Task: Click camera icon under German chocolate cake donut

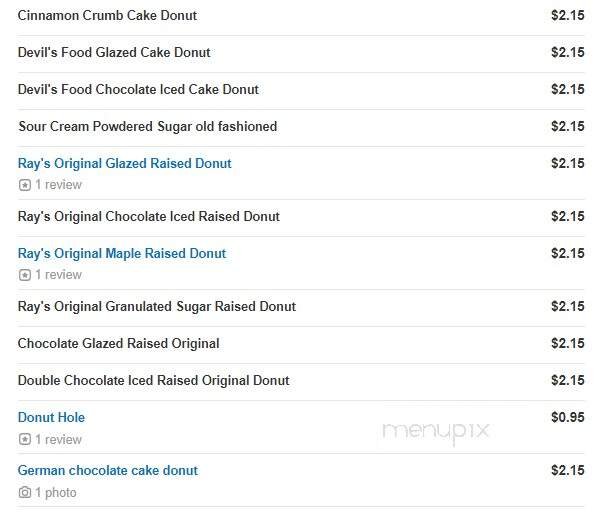Action: coord(24,493)
